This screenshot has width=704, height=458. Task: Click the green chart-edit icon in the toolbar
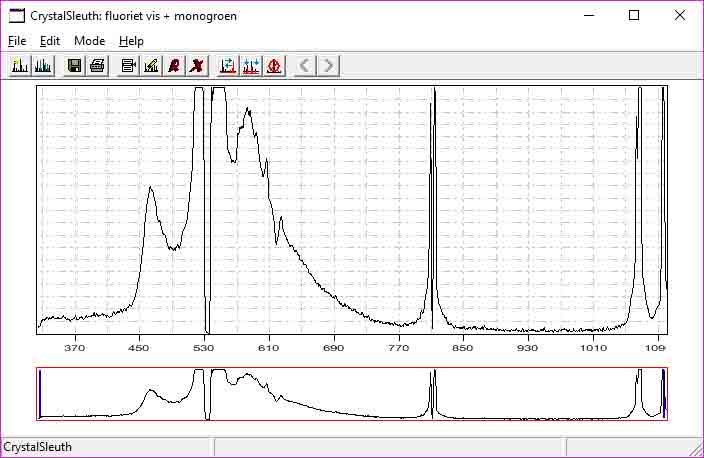tap(151, 66)
